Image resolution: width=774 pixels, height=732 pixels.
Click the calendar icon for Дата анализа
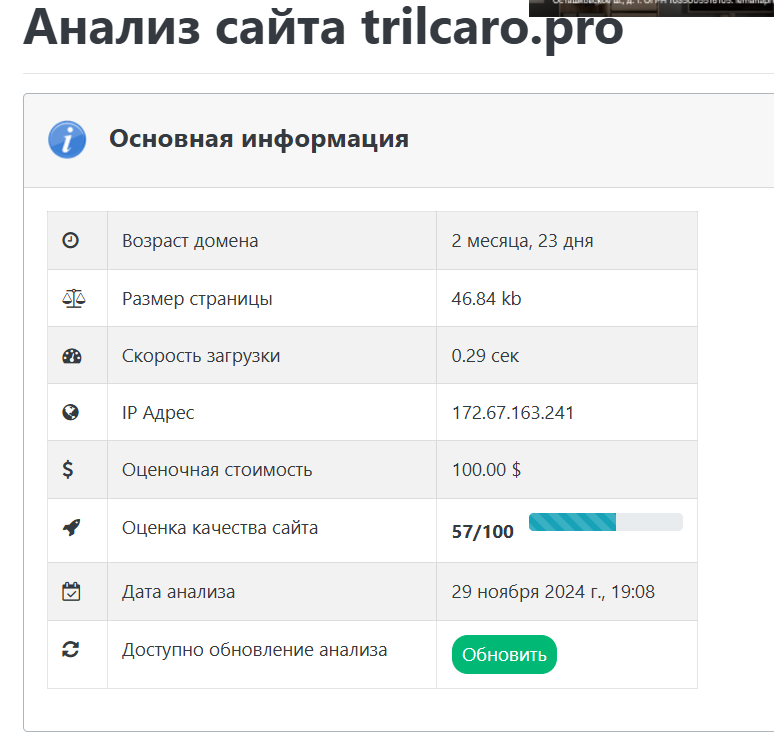[x=71, y=591]
